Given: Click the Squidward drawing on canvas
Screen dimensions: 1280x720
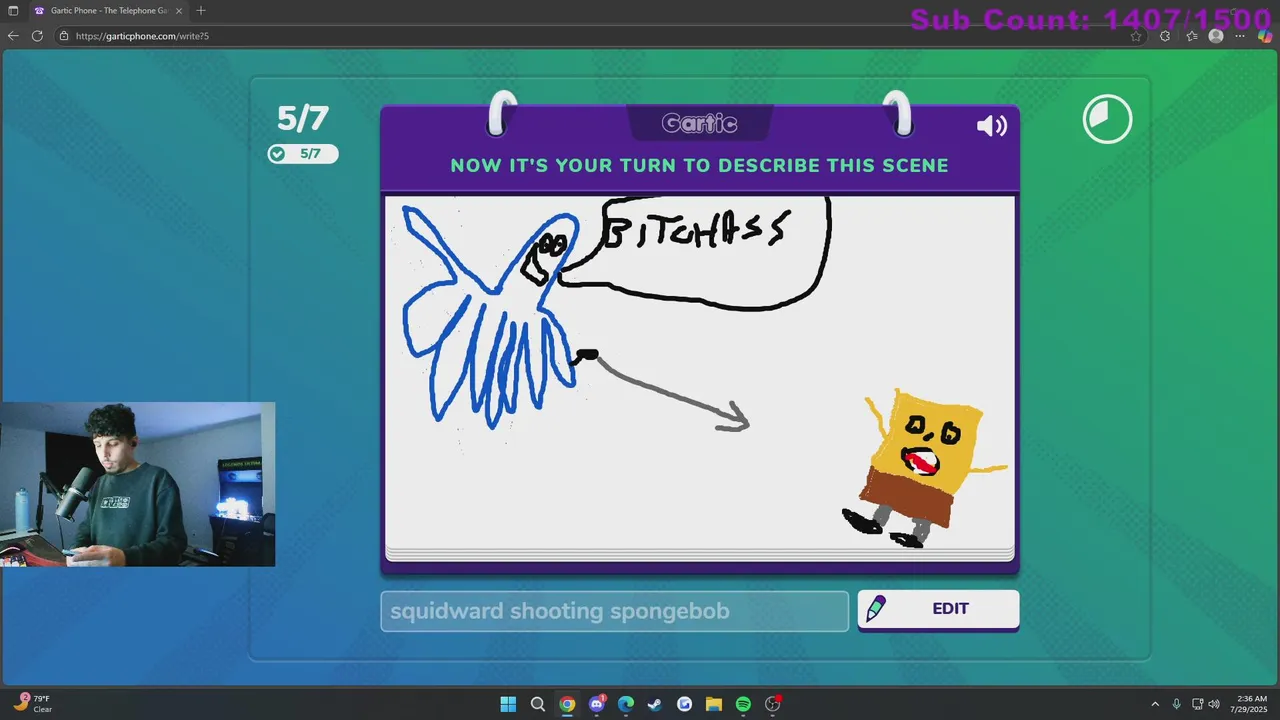Looking at the screenshot, I should [490, 316].
